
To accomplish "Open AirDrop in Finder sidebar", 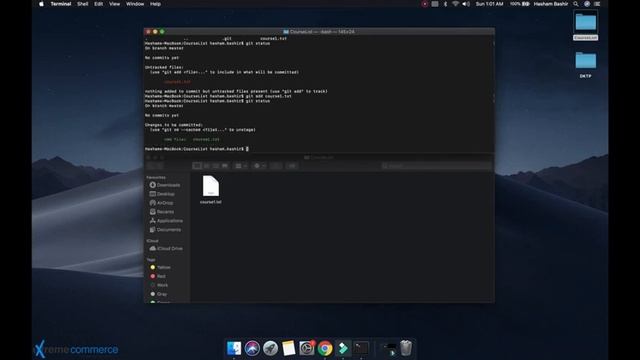I will [x=161, y=203].
